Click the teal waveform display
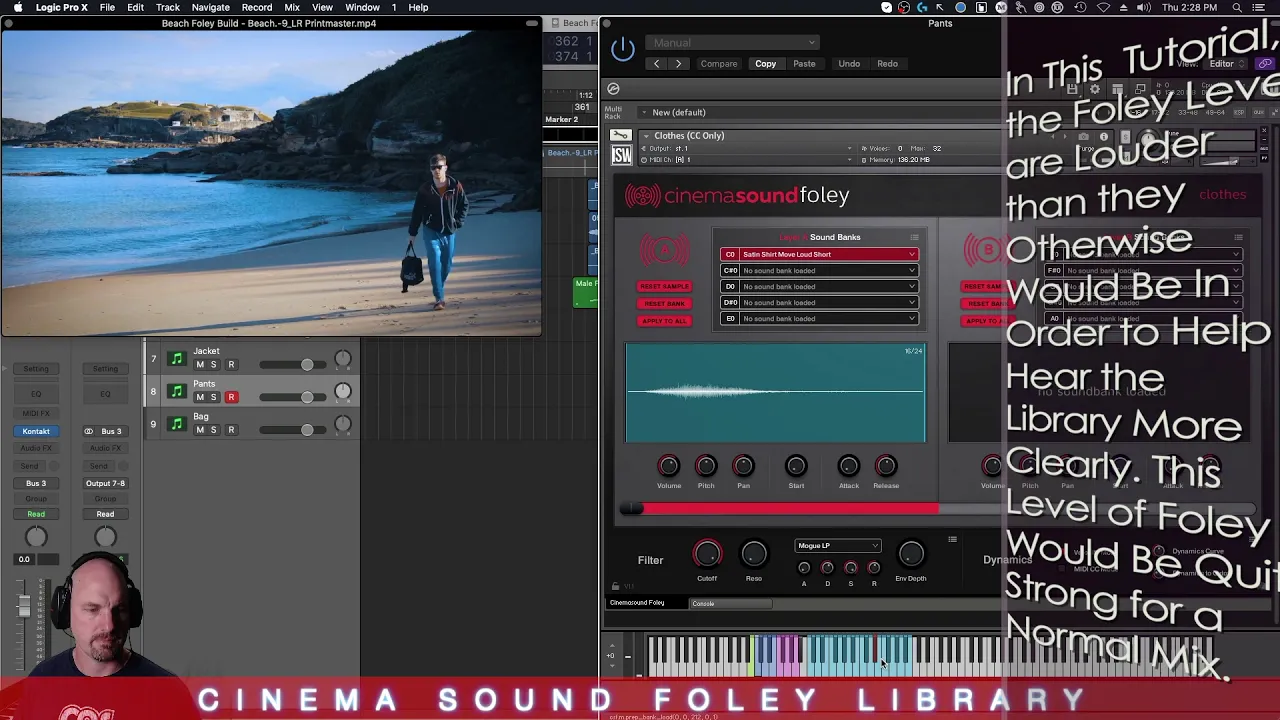1280x720 pixels. [775, 393]
